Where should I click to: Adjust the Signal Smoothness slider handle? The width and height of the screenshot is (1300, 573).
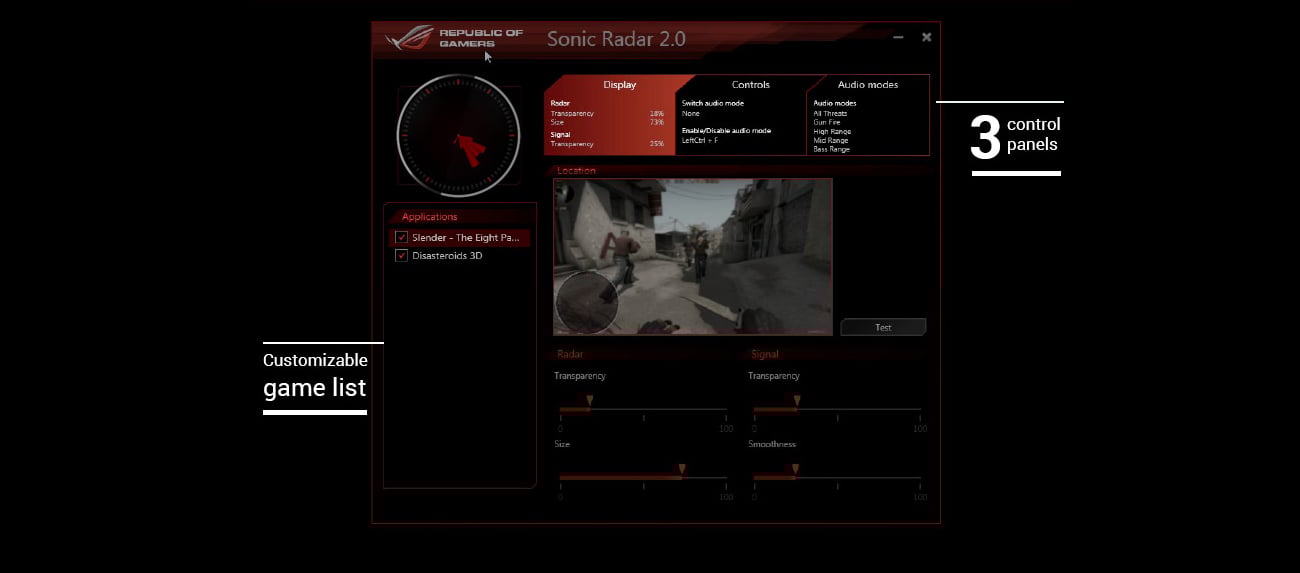(795, 468)
